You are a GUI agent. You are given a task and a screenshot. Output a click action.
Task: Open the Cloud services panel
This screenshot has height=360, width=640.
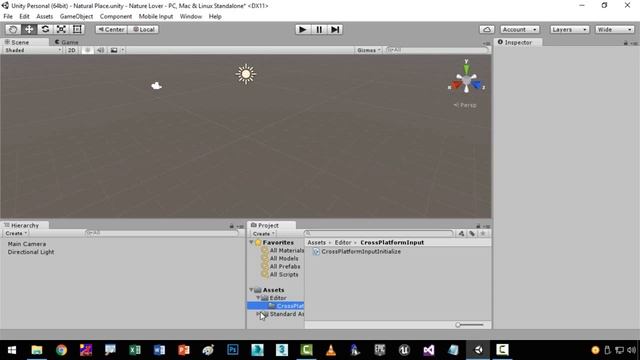point(487,29)
